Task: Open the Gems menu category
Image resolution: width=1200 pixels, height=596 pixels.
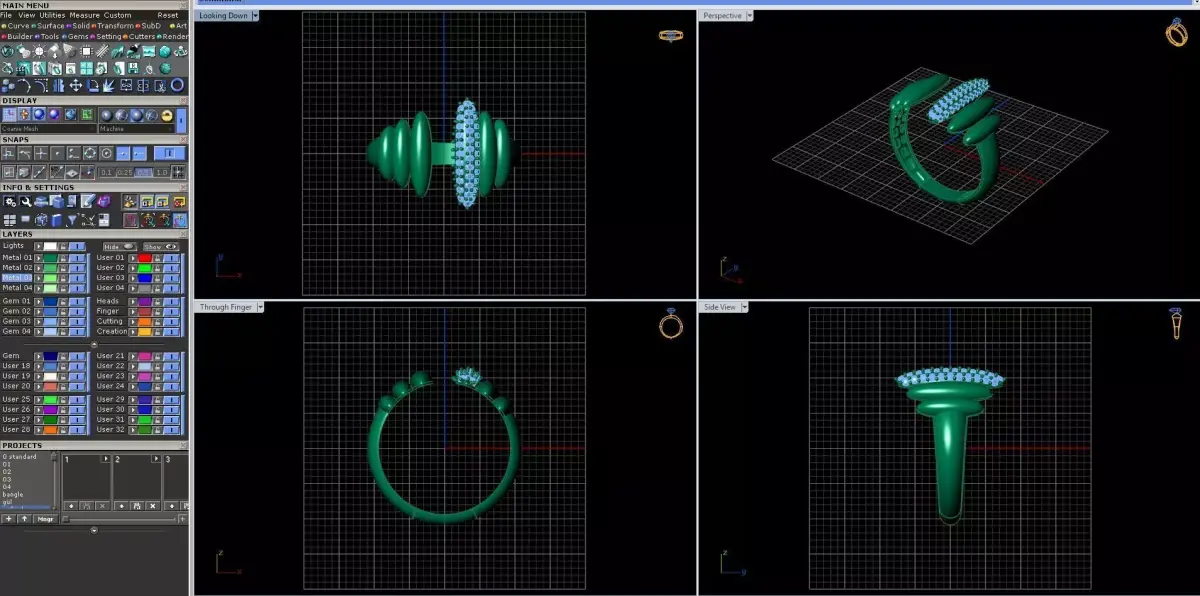Action: pos(76,37)
